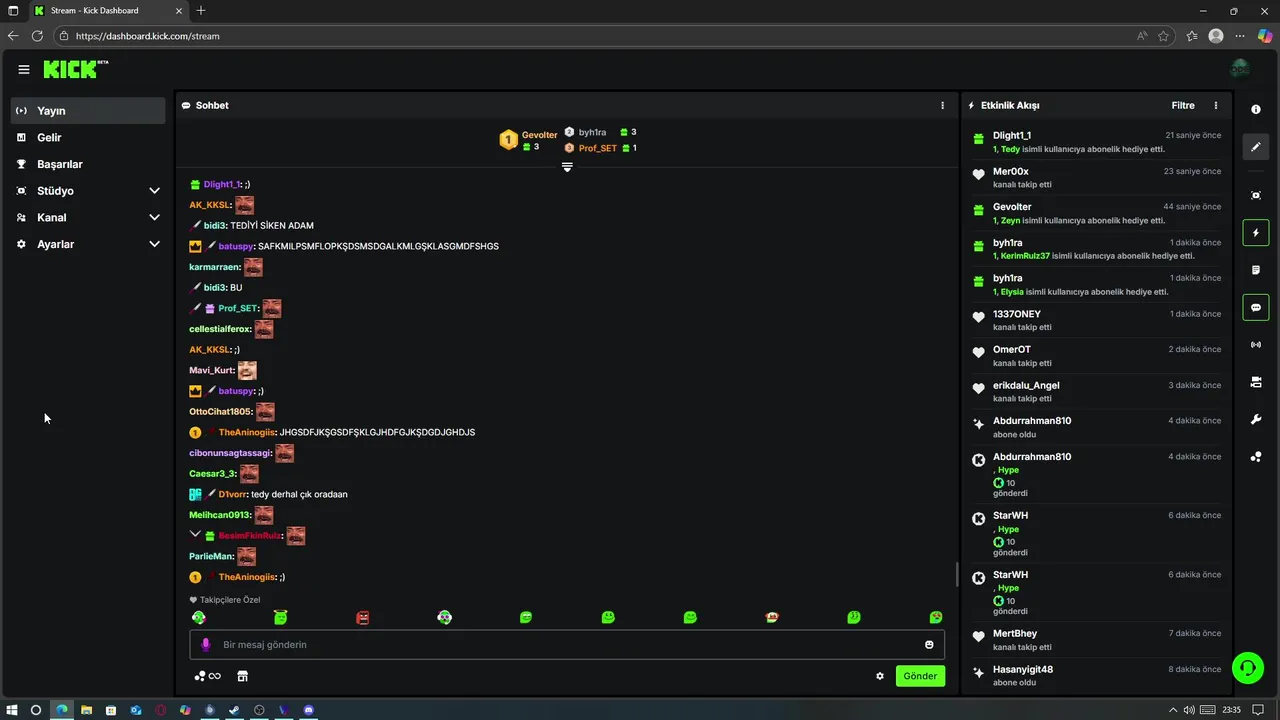The height and width of the screenshot is (720, 1280).
Task: Click the channel points infinity icon
Action: point(208,676)
